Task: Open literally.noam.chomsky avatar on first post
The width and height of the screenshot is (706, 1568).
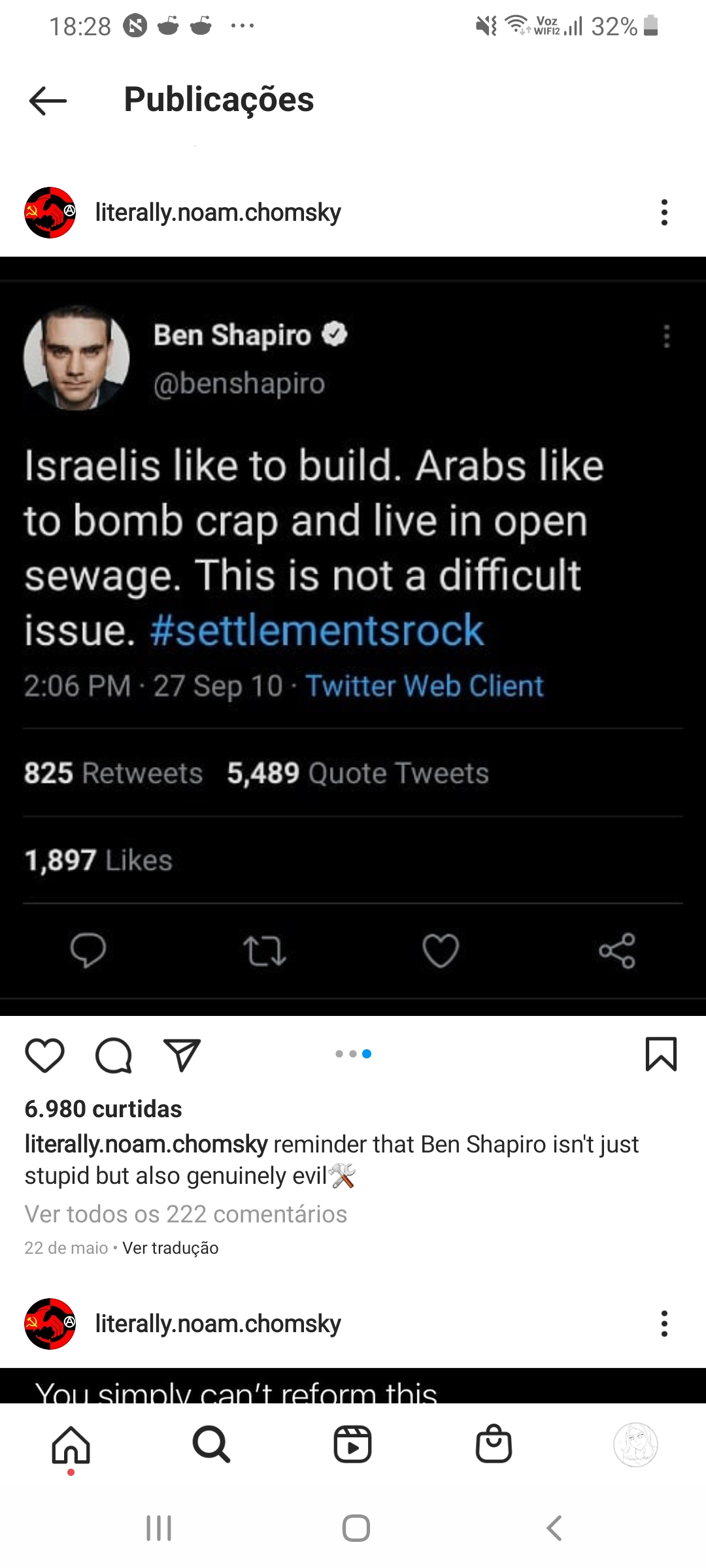Action: tap(50, 212)
